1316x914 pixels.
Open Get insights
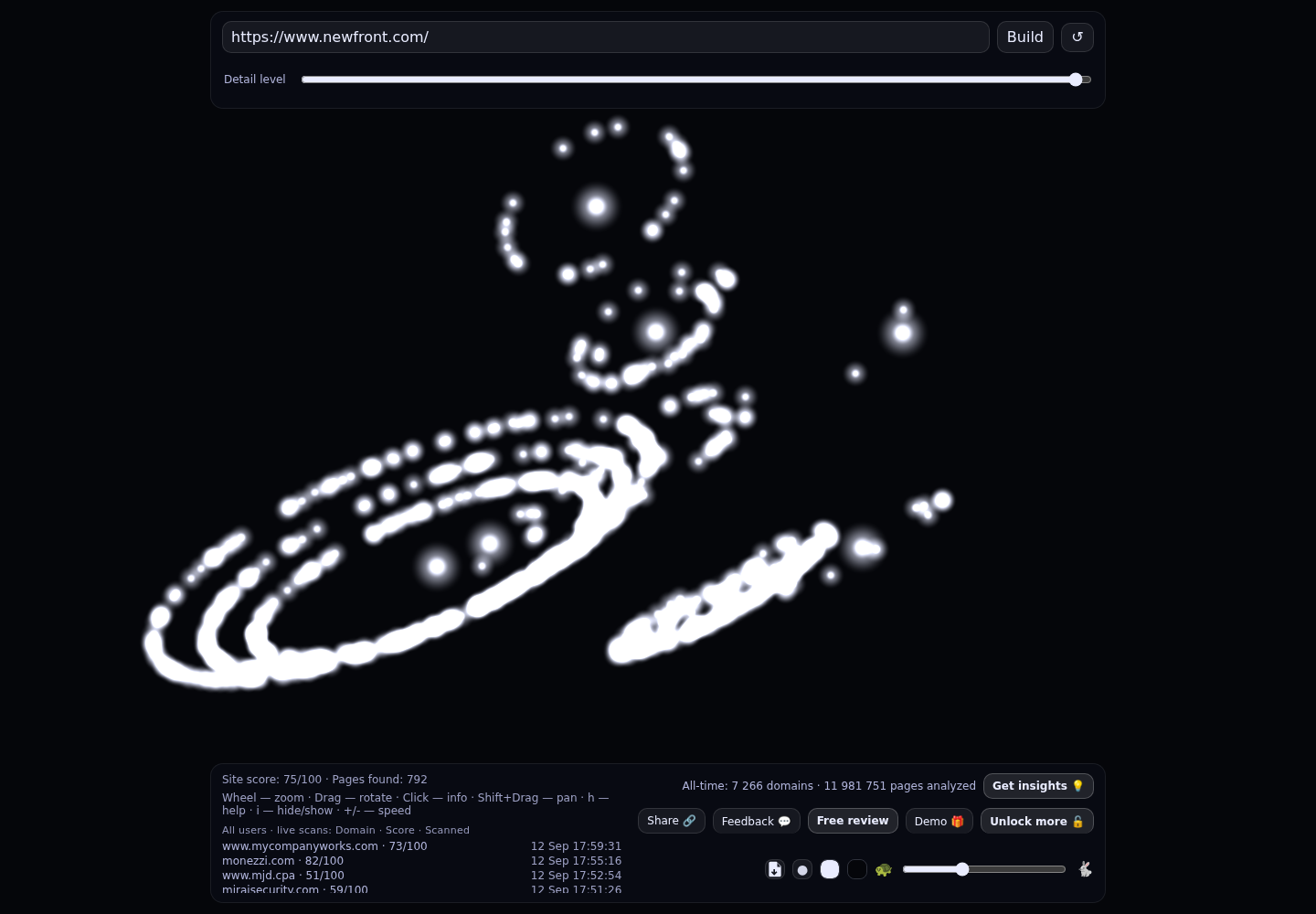(1038, 786)
